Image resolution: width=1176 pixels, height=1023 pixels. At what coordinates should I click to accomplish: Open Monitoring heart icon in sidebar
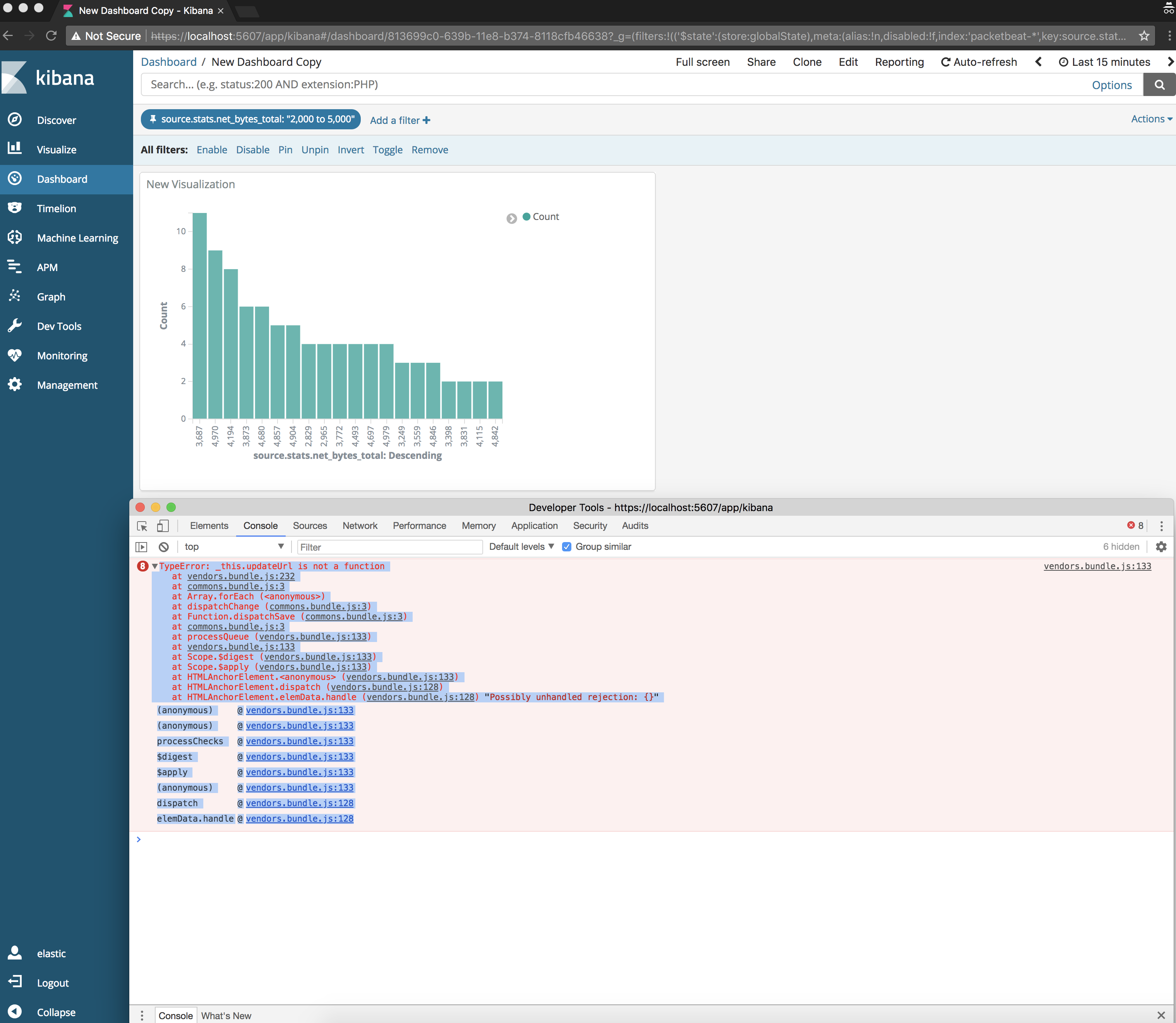pos(15,355)
